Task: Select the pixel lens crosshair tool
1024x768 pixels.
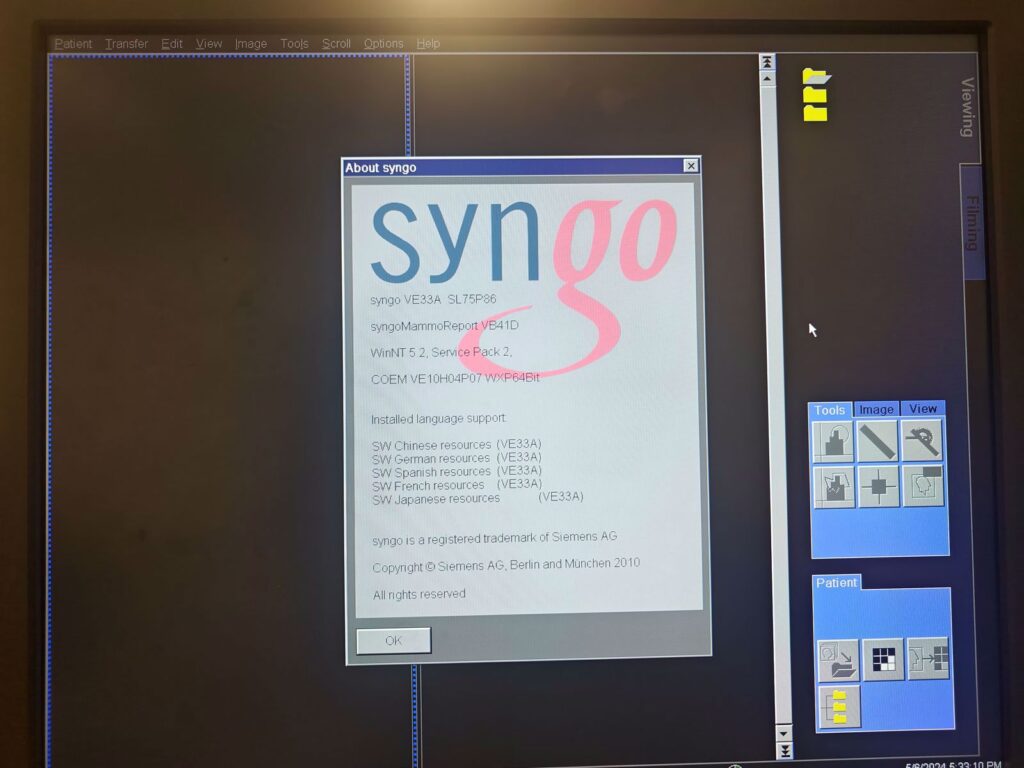Action: pos(878,486)
